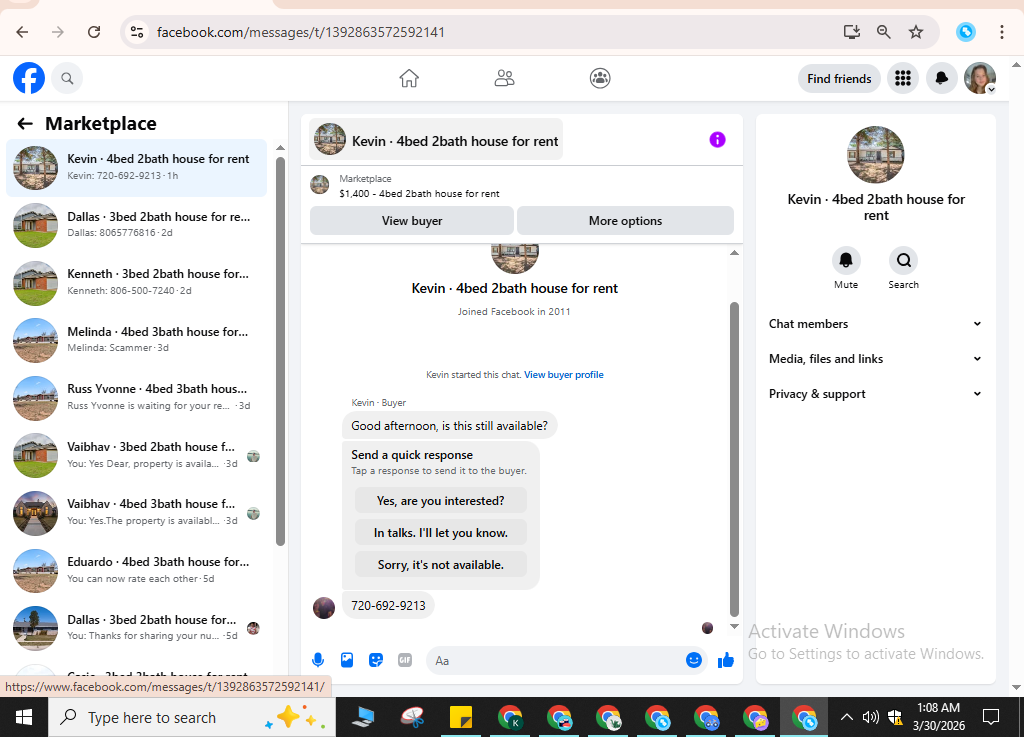This screenshot has width=1024, height=737.
Task: Open the sticky notes app in taskbar
Action: coord(461,717)
